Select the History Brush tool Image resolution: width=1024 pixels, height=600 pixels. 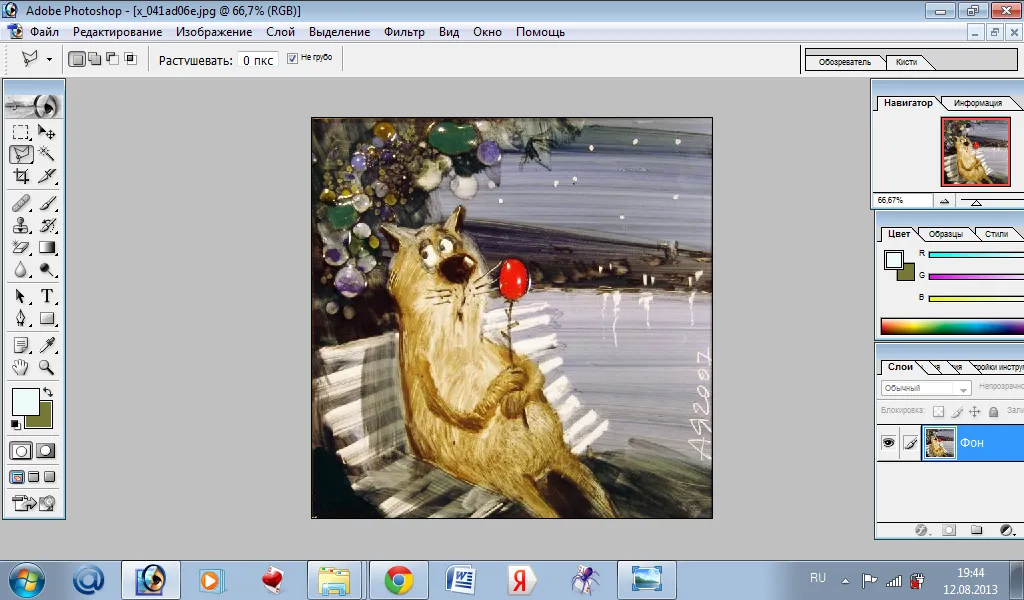46,225
